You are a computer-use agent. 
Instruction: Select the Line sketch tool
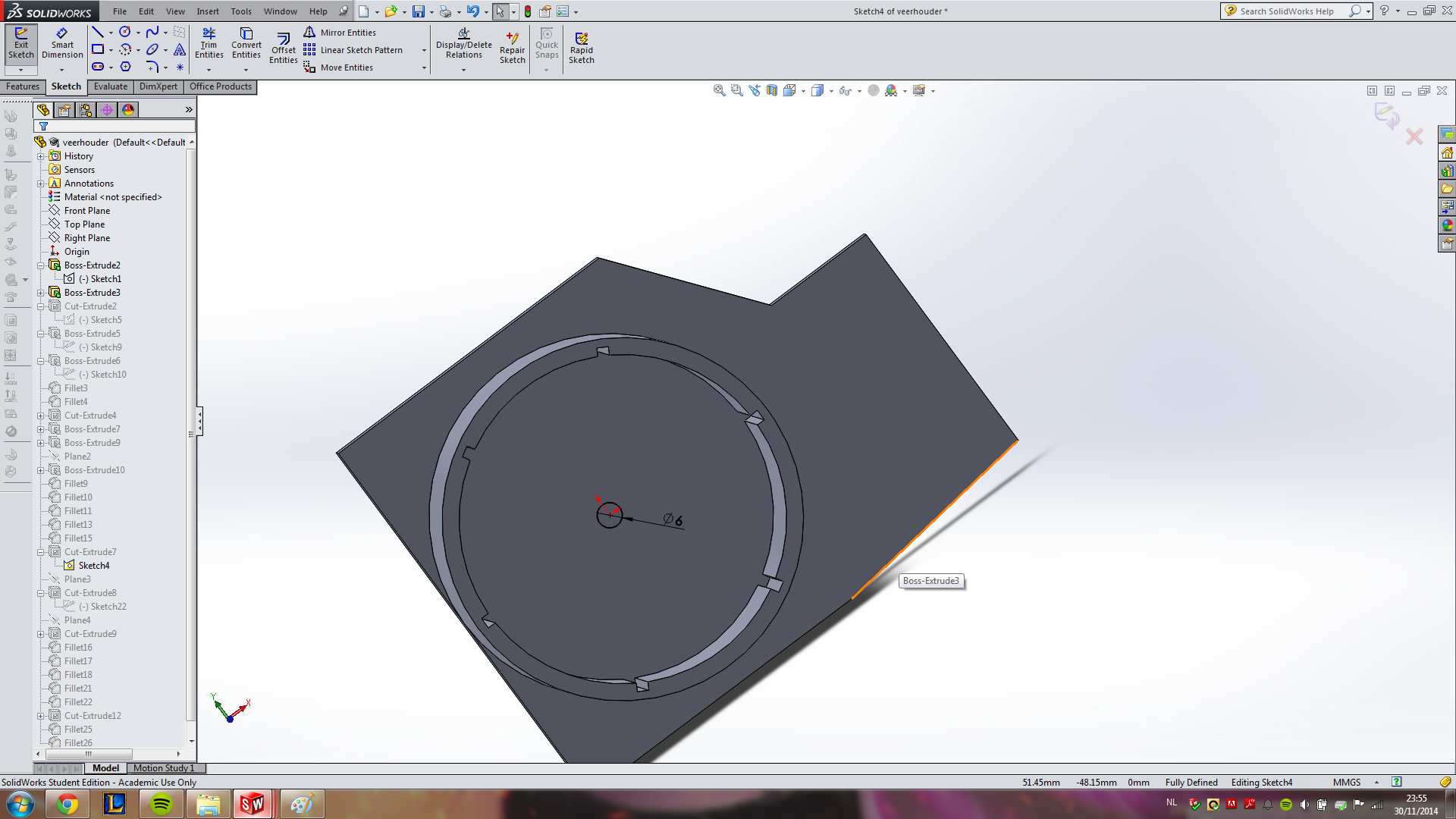tap(98, 32)
